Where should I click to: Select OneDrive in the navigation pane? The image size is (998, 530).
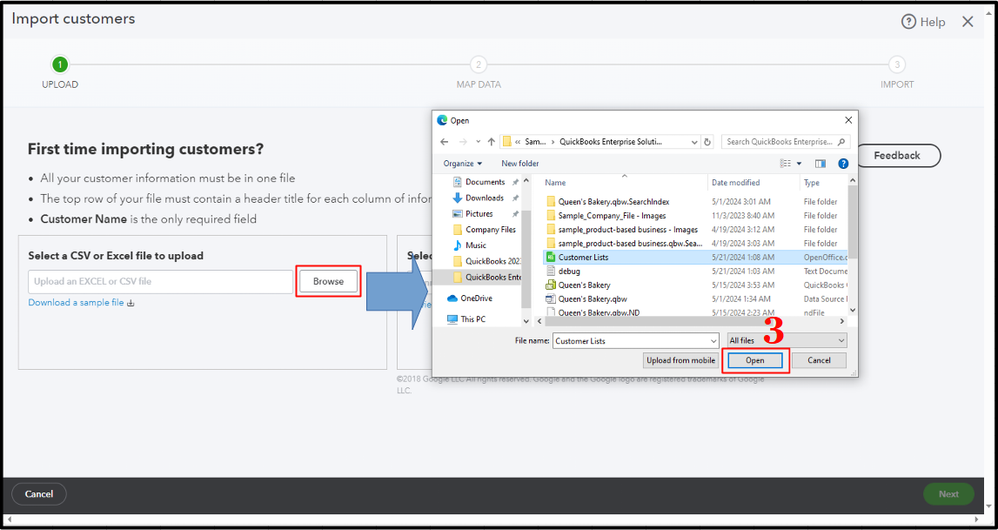pyautogui.click(x=476, y=298)
